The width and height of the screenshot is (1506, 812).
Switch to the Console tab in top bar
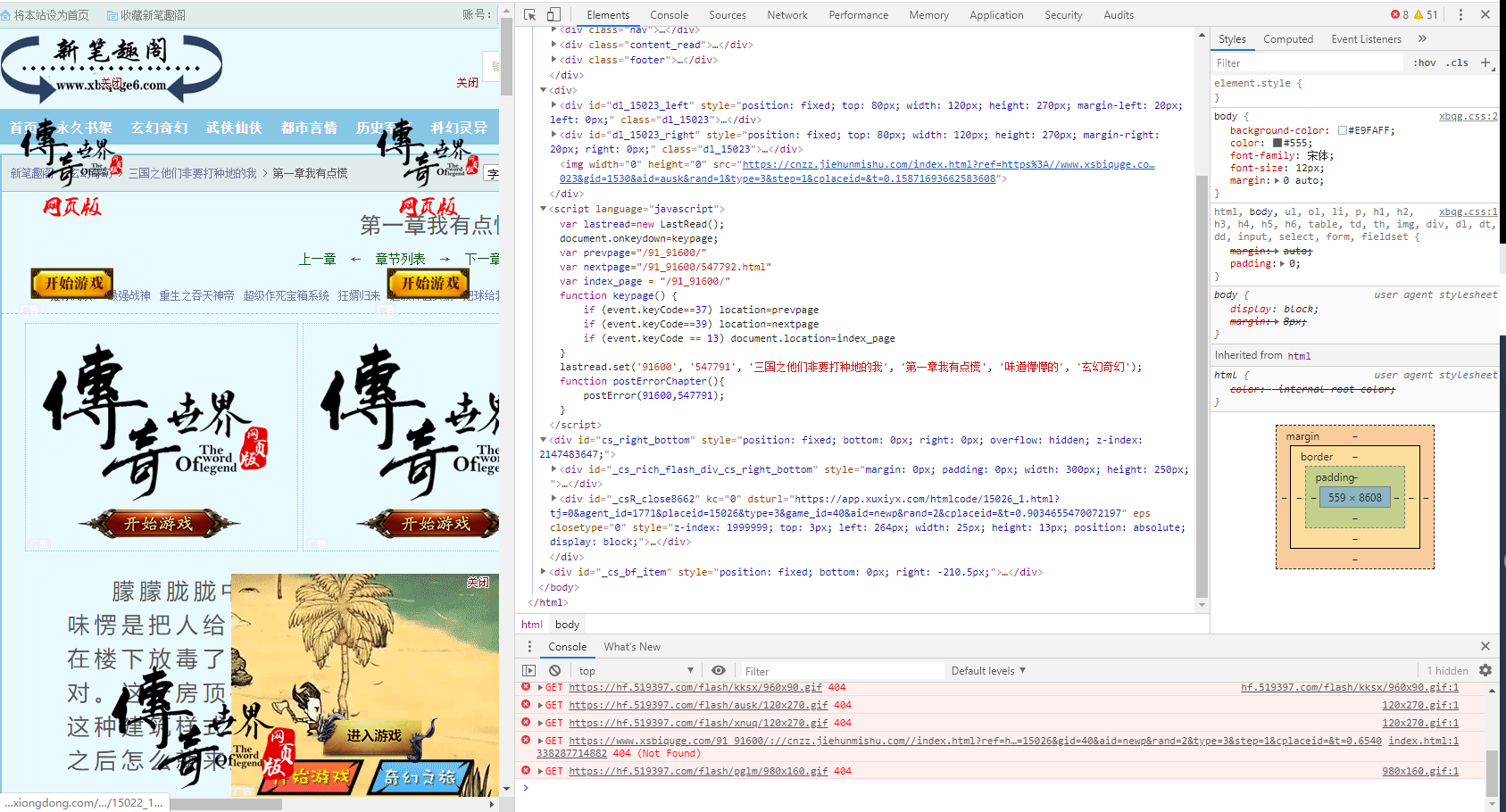(x=669, y=14)
